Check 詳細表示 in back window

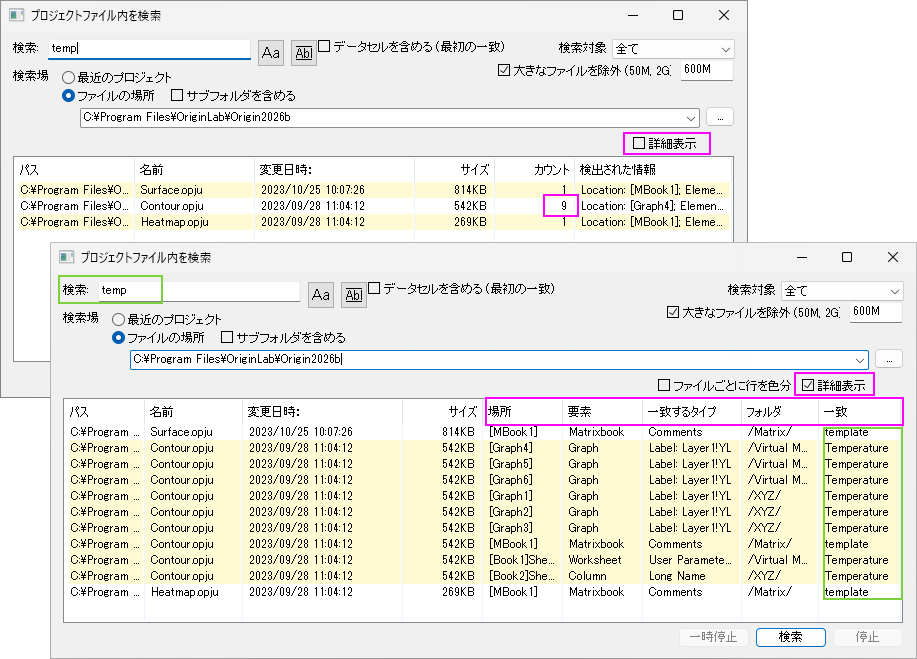639,143
